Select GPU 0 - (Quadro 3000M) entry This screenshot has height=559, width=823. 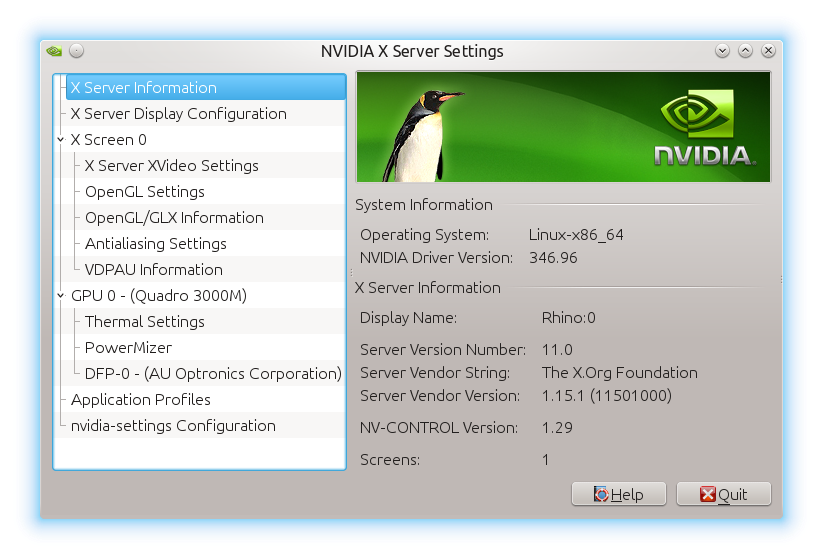click(x=159, y=296)
